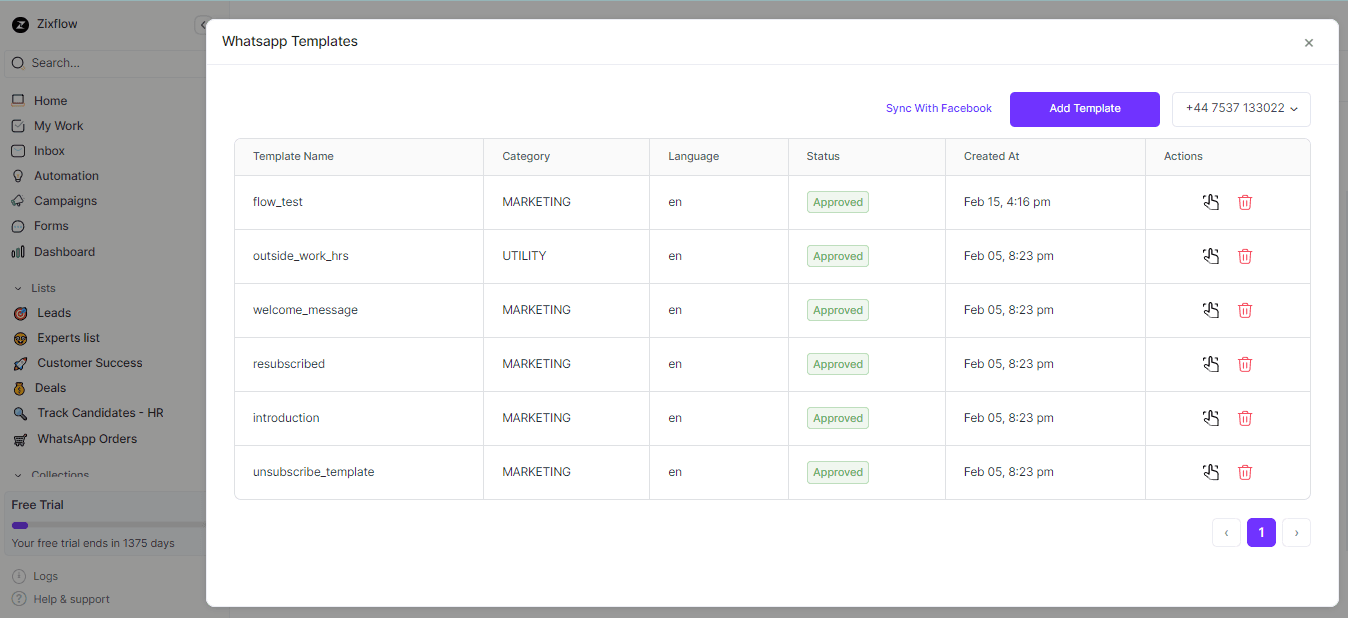This screenshot has height=618, width=1348.
Task: Delete the outside_work_hrs template
Action: click(1245, 256)
